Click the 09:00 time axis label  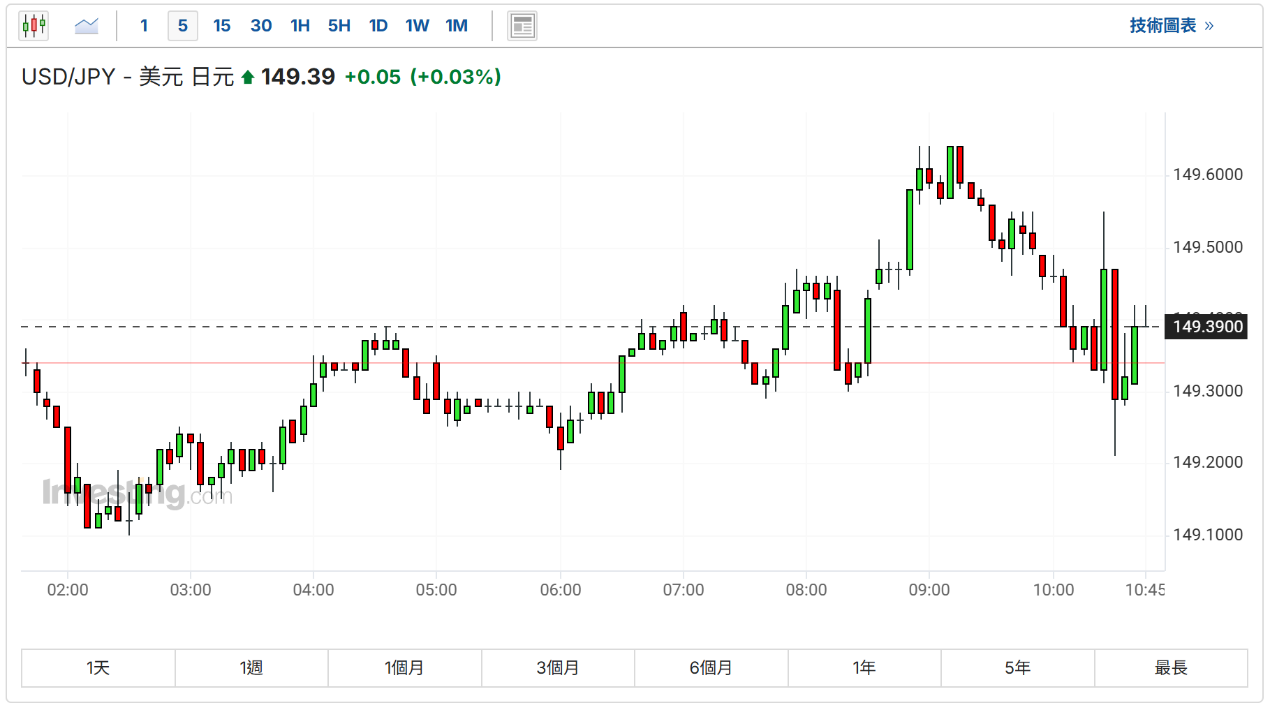tap(929, 590)
